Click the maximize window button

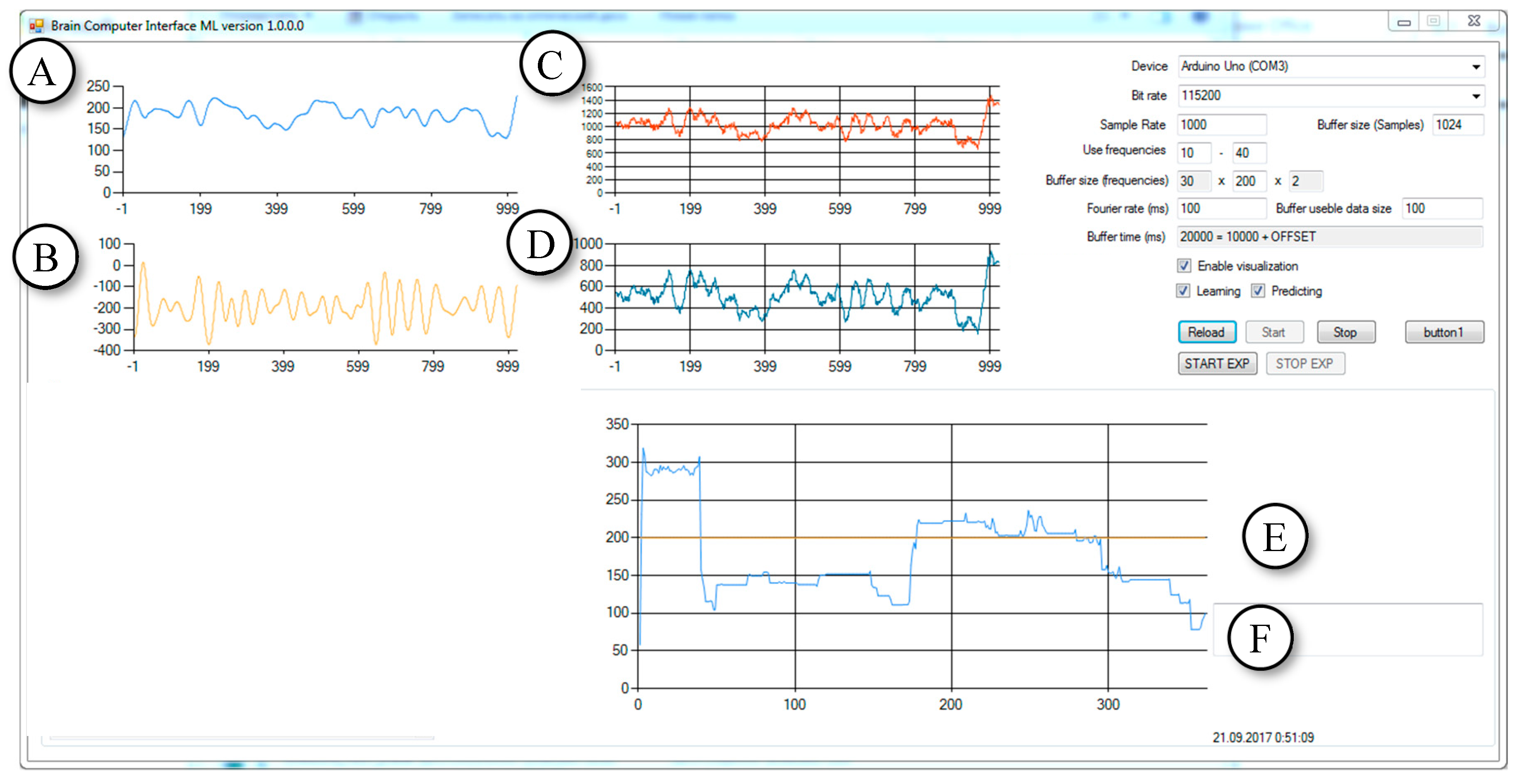click(x=1433, y=21)
